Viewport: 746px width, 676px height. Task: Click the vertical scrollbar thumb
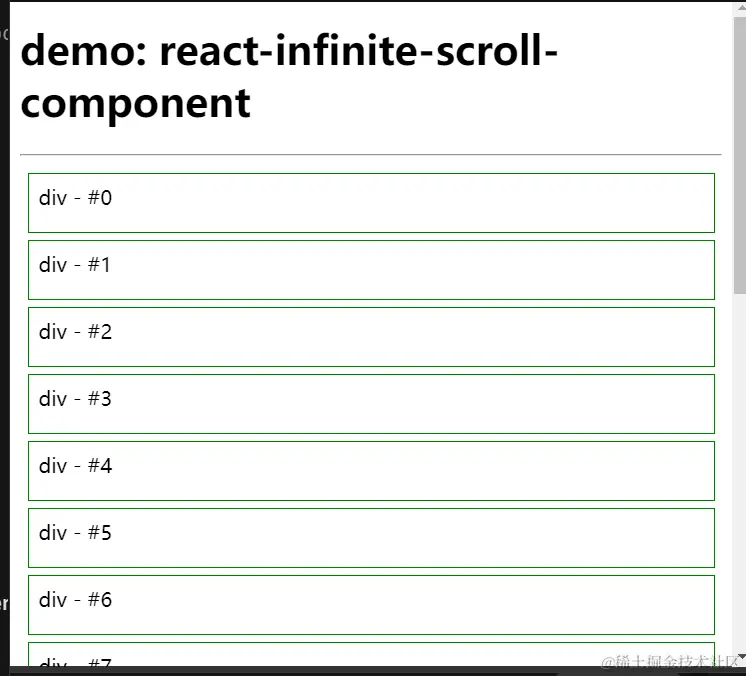(740, 155)
